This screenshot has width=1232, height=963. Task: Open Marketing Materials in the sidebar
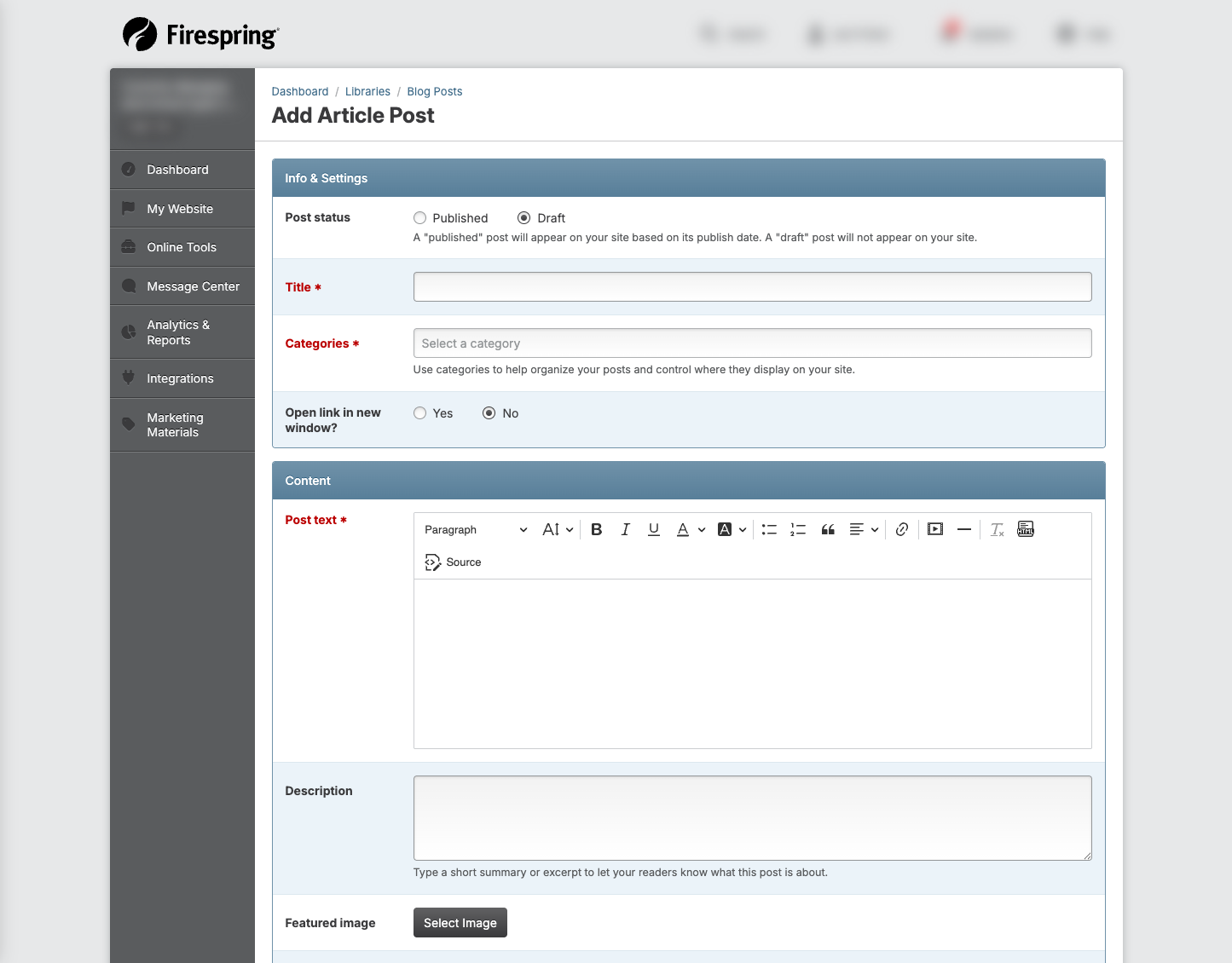click(182, 425)
